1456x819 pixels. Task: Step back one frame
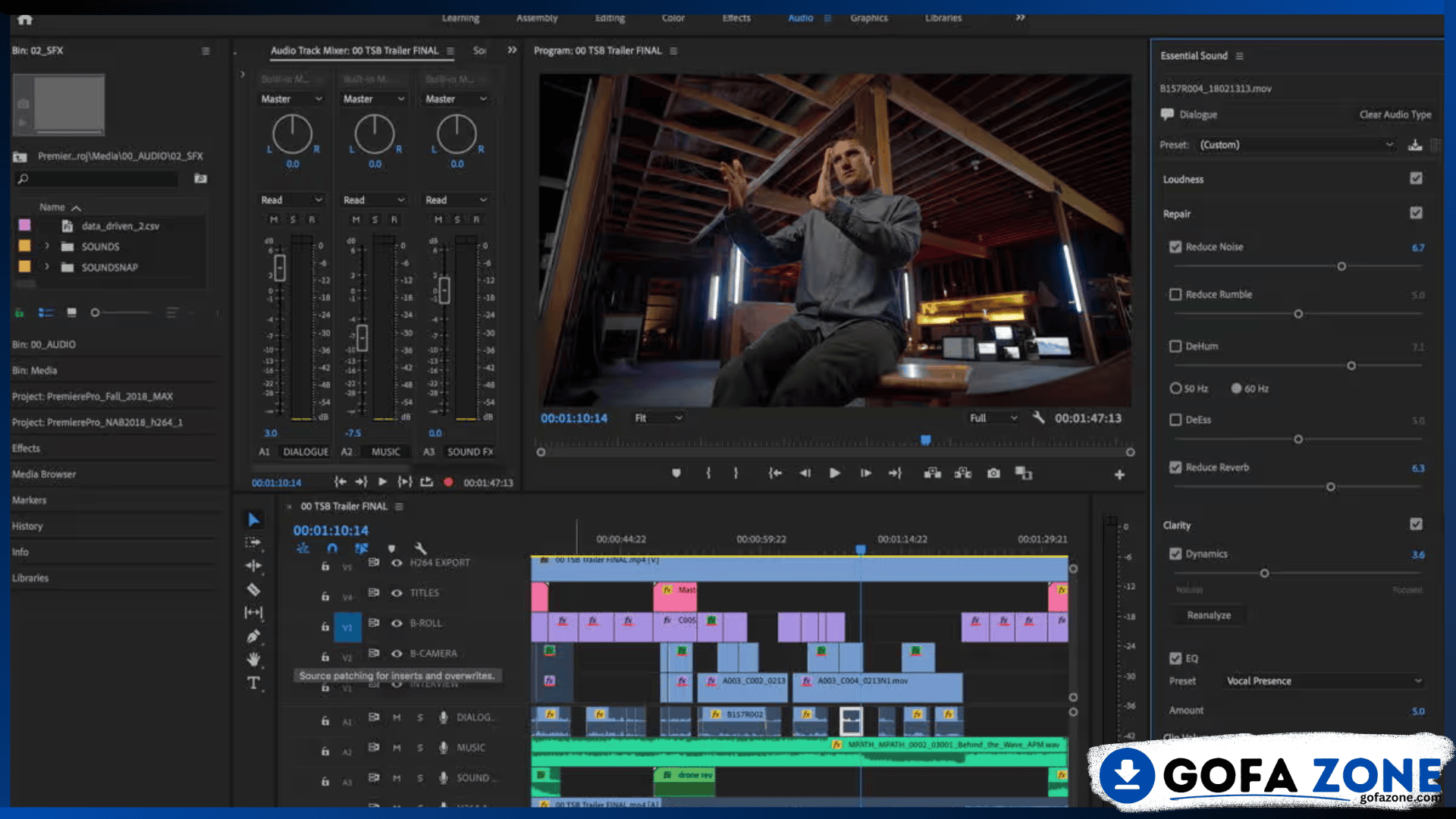[x=805, y=473]
